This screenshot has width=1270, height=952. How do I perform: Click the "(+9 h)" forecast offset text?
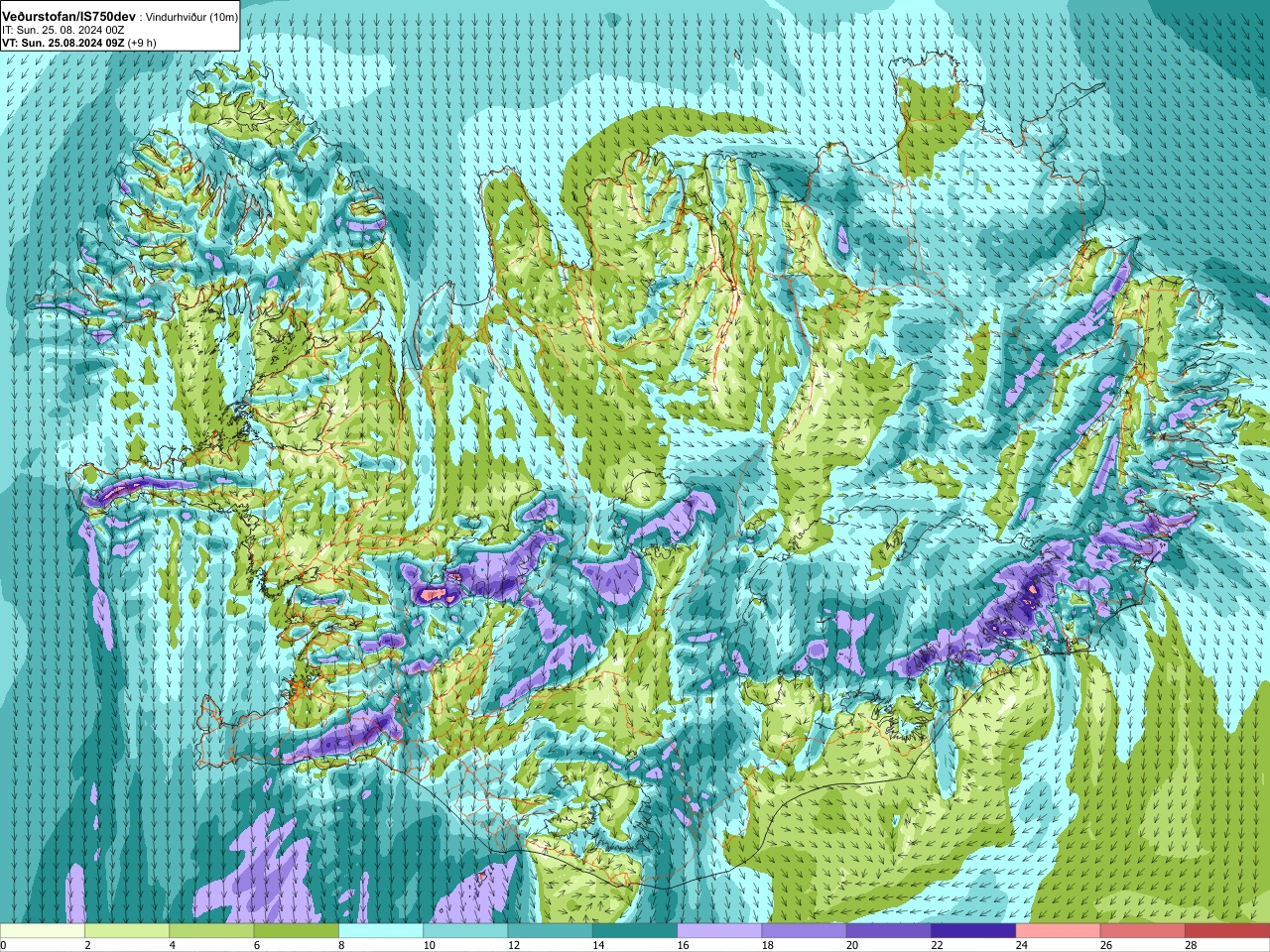141,43
